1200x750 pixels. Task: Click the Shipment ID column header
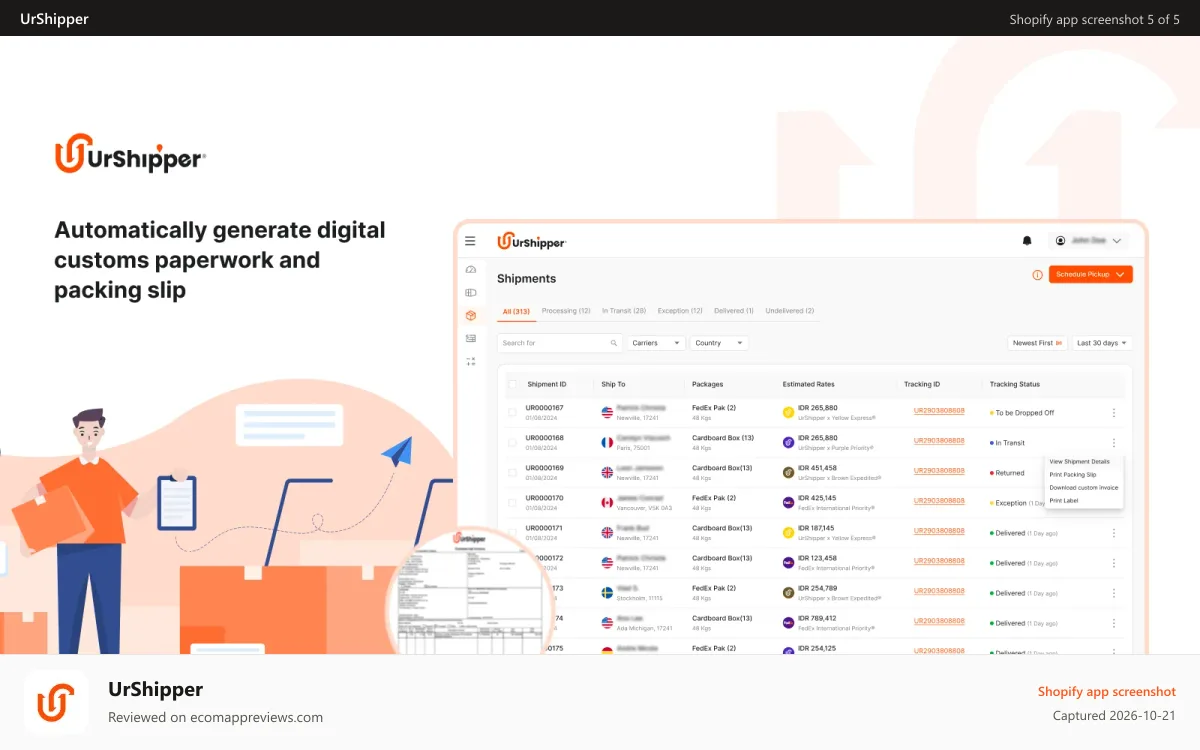547,384
